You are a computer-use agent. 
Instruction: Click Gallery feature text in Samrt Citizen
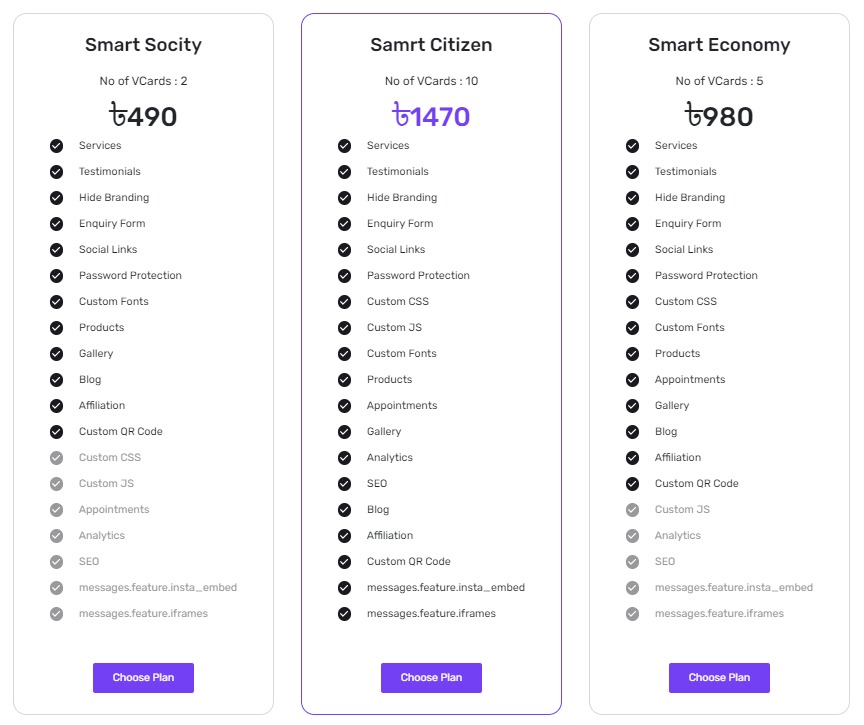[x=384, y=432]
